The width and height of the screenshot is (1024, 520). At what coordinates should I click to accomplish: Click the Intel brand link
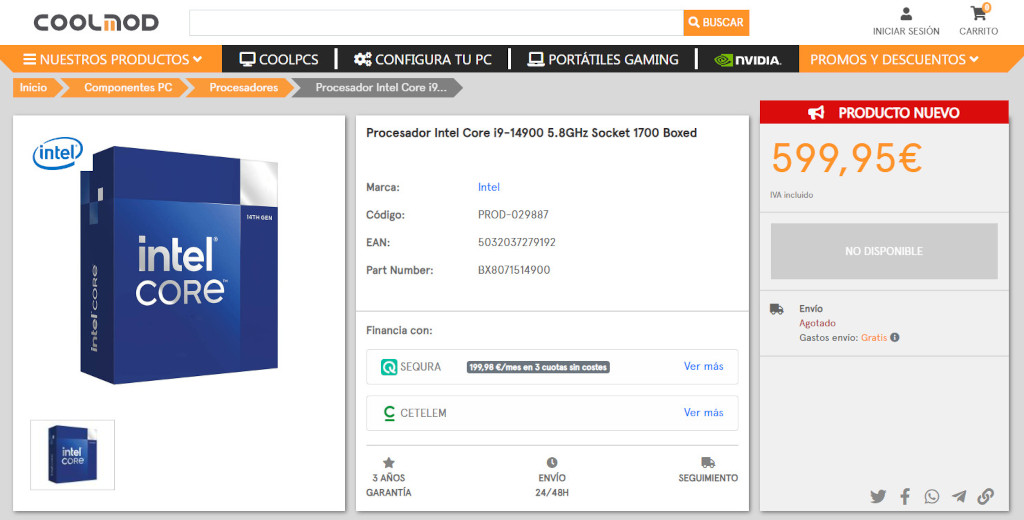tap(488, 187)
